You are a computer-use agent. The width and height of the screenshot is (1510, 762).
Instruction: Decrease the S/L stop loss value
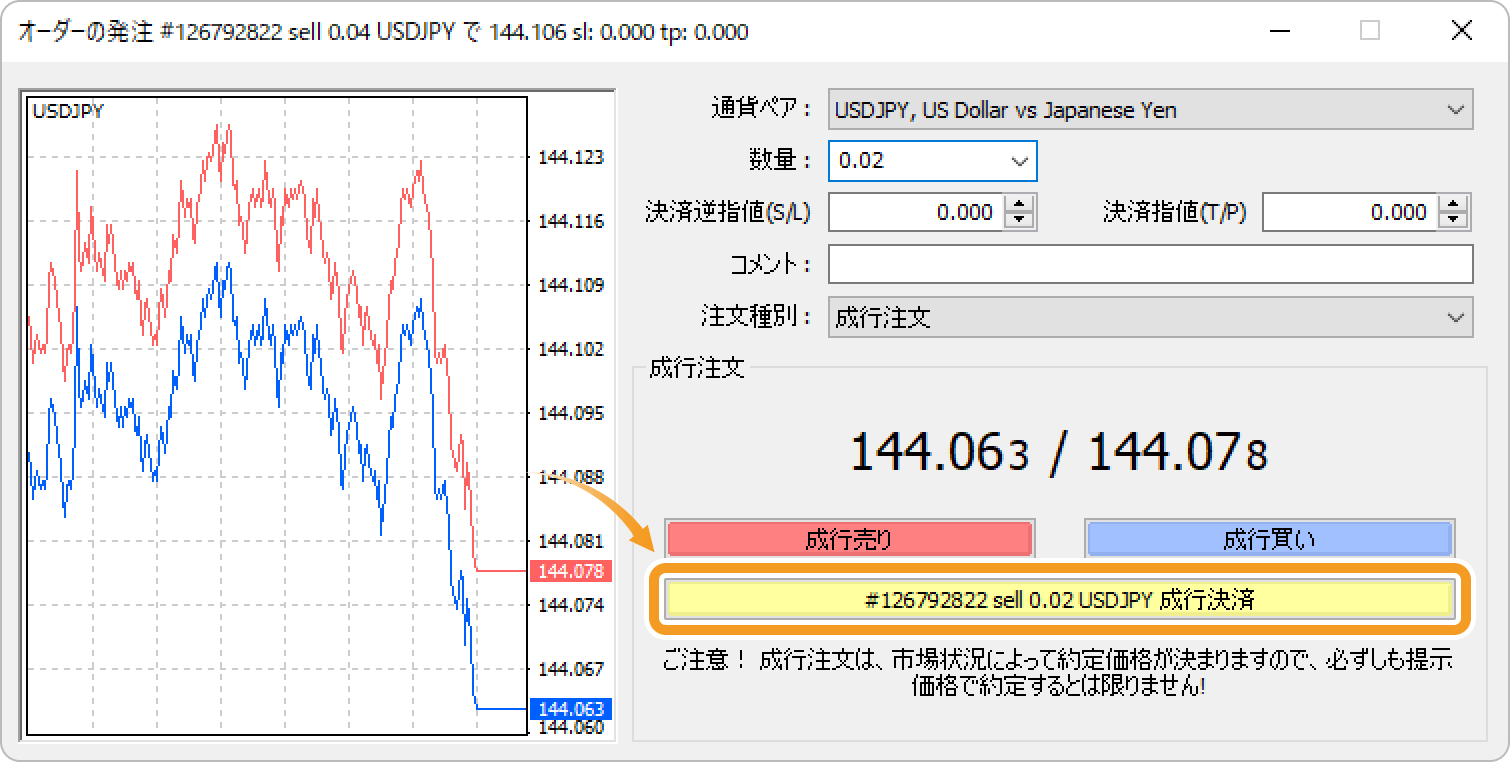[1019, 221]
